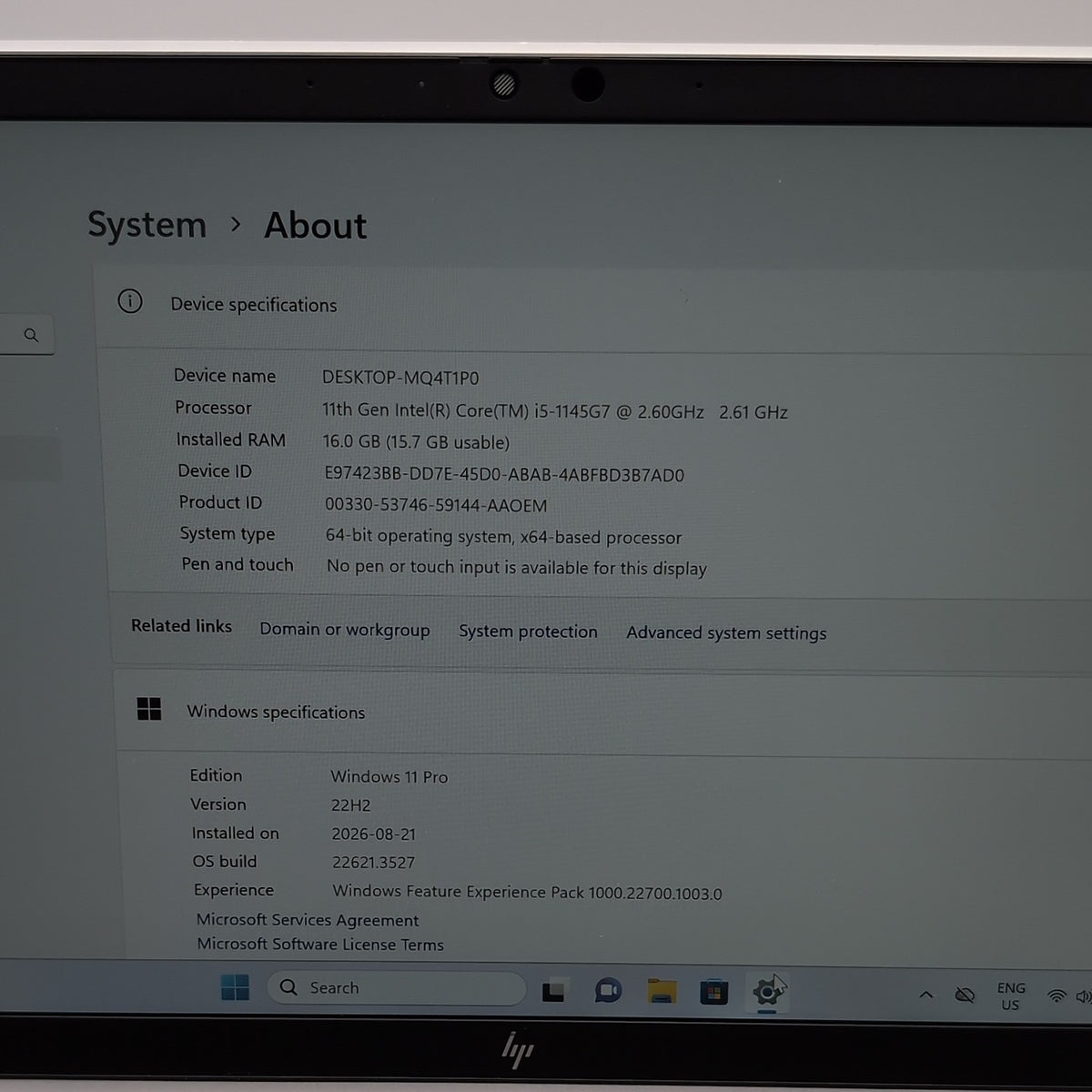
Task: Open Microsoft Store from taskbar
Action: (713, 992)
